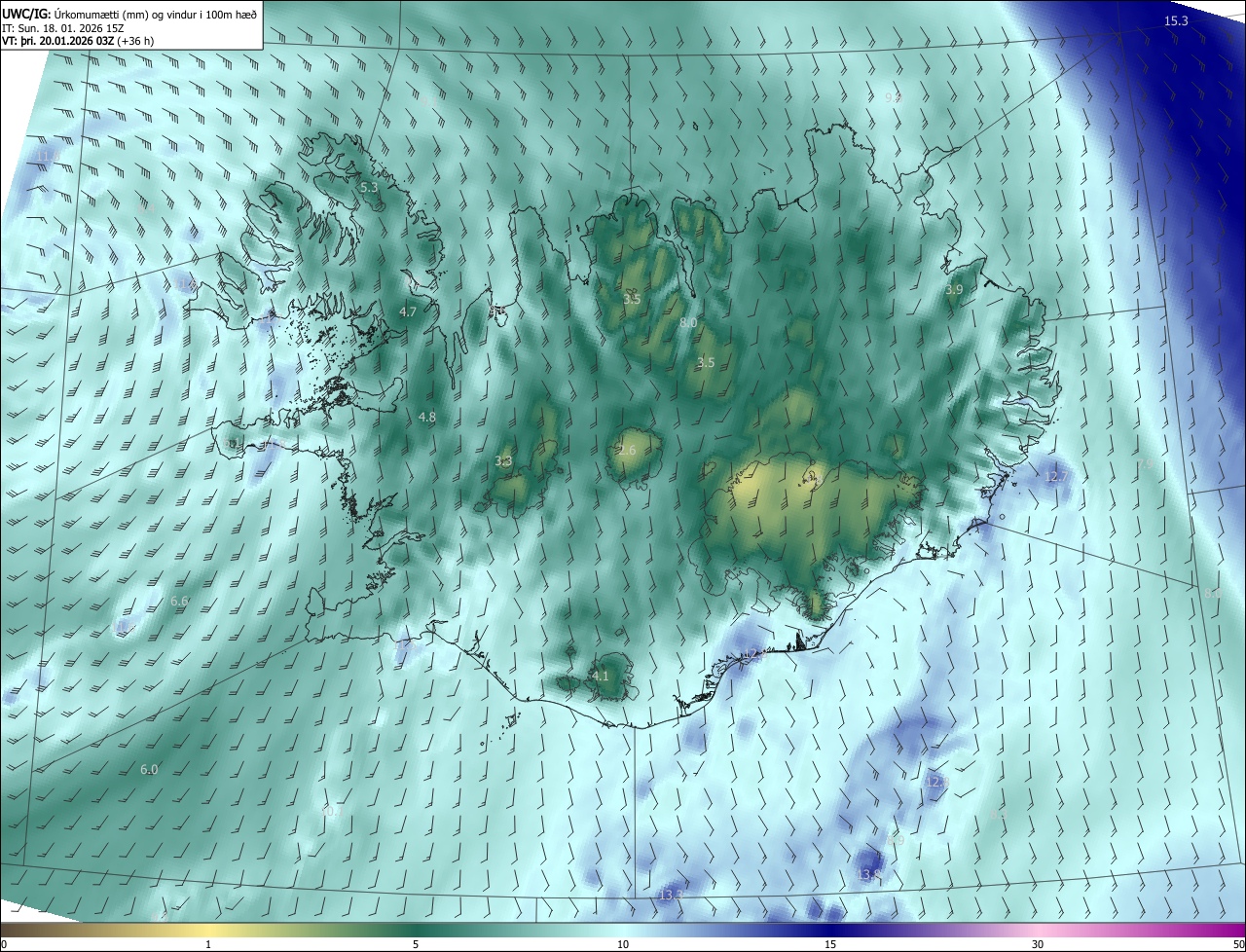Click the 2.6 value over the central glacier
This screenshot has height=952, width=1246.
tap(627, 450)
